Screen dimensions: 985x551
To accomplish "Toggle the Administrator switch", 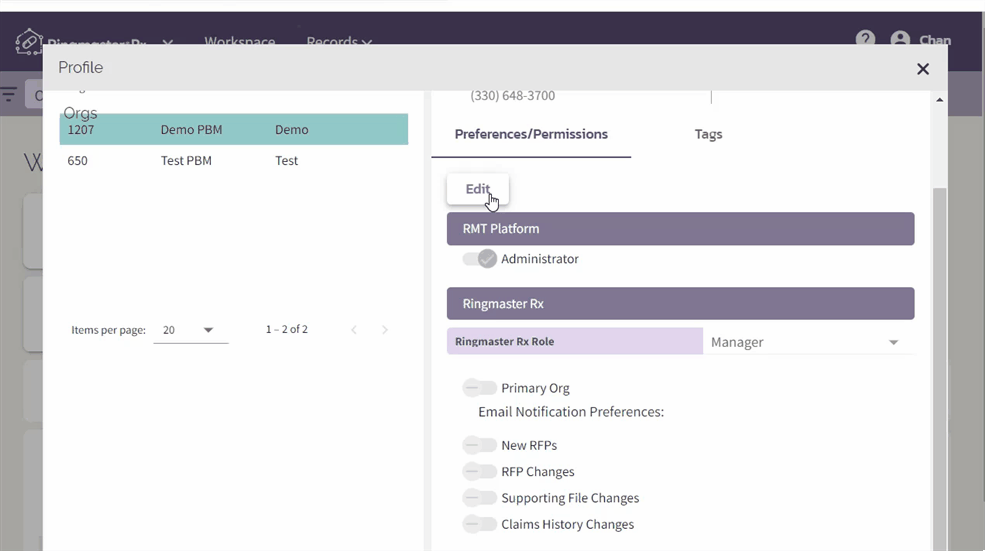I will pos(479,259).
